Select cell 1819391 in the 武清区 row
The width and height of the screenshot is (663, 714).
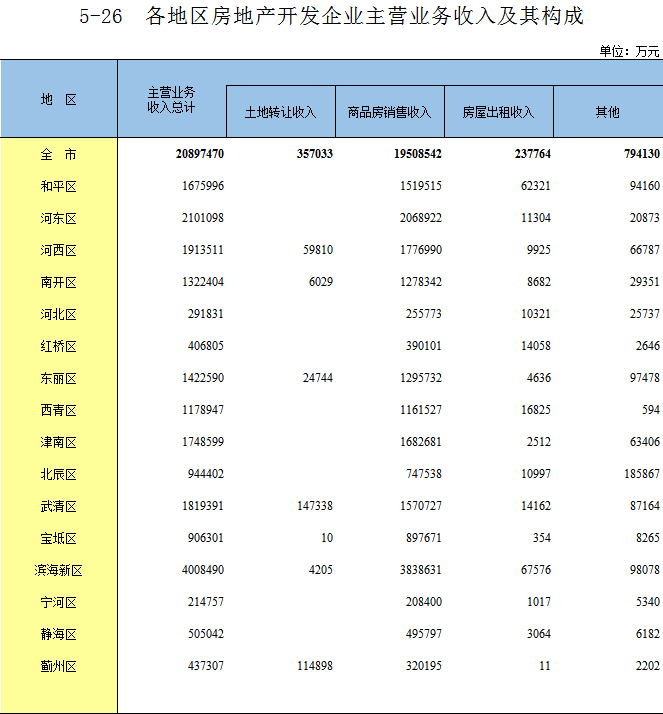(203, 506)
